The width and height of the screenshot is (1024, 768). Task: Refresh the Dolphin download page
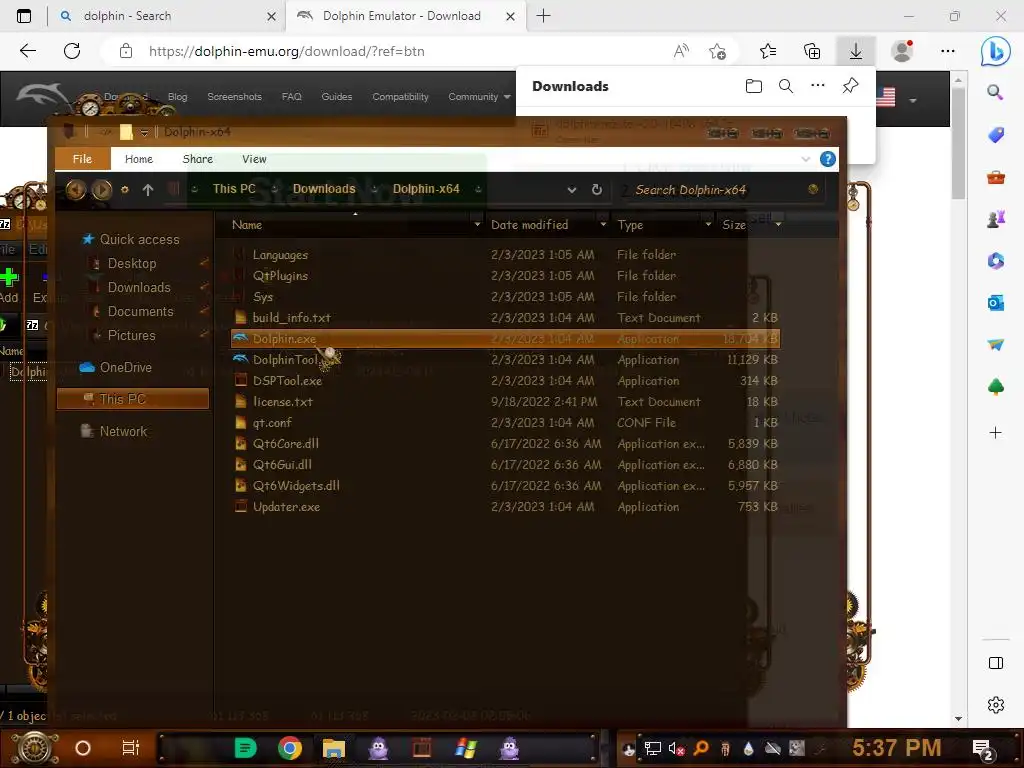(72, 51)
